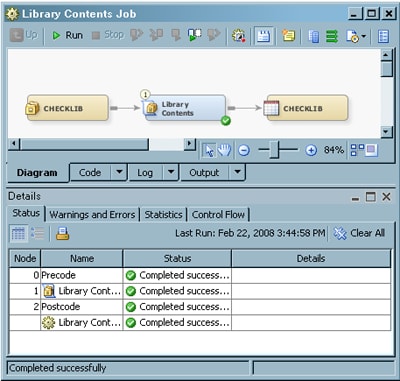Click the Up toolbar button
Image resolution: width=400 pixels, height=381 pixels.
(x=24, y=35)
